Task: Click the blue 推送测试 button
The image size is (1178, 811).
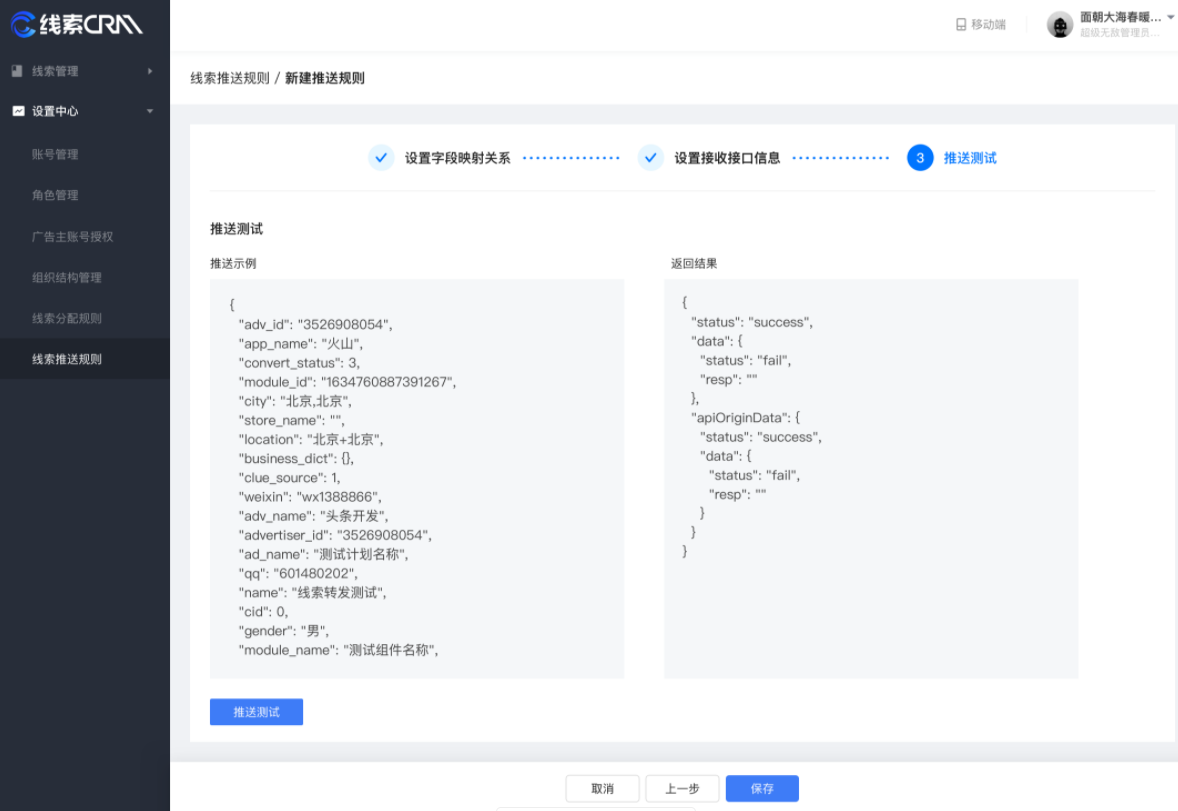Action: [256, 711]
